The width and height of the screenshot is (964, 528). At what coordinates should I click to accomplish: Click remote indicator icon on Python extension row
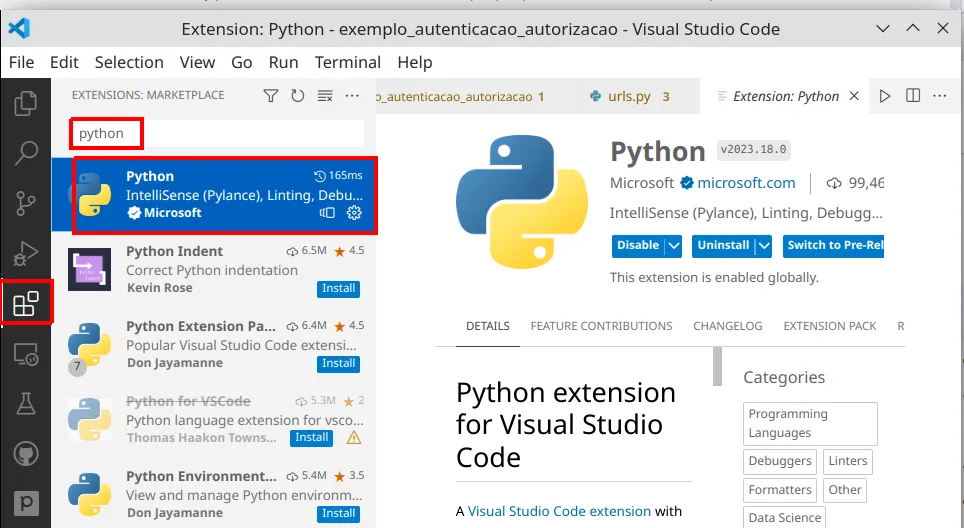pos(327,213)
